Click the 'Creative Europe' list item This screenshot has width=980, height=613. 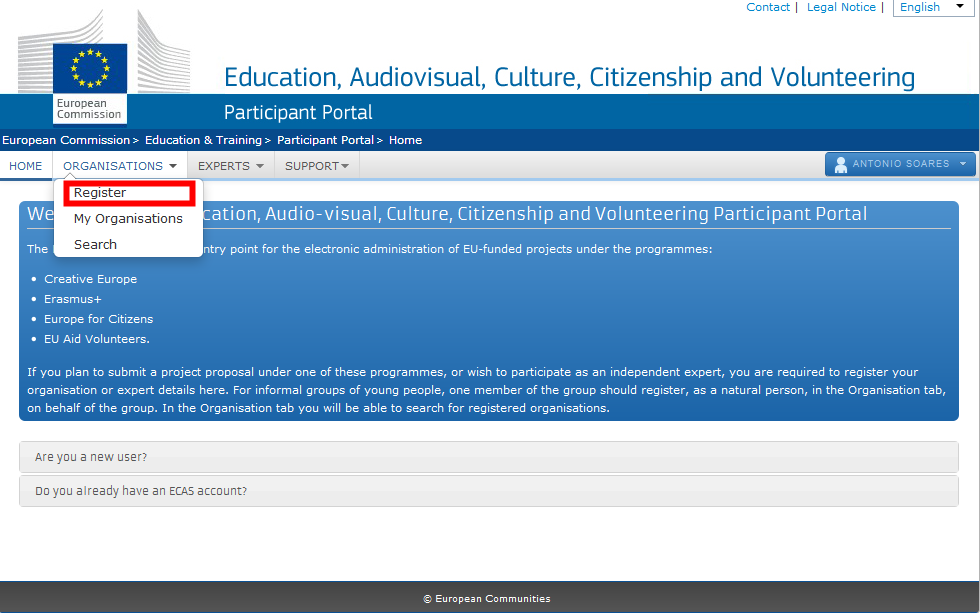(x=91, y=279)
